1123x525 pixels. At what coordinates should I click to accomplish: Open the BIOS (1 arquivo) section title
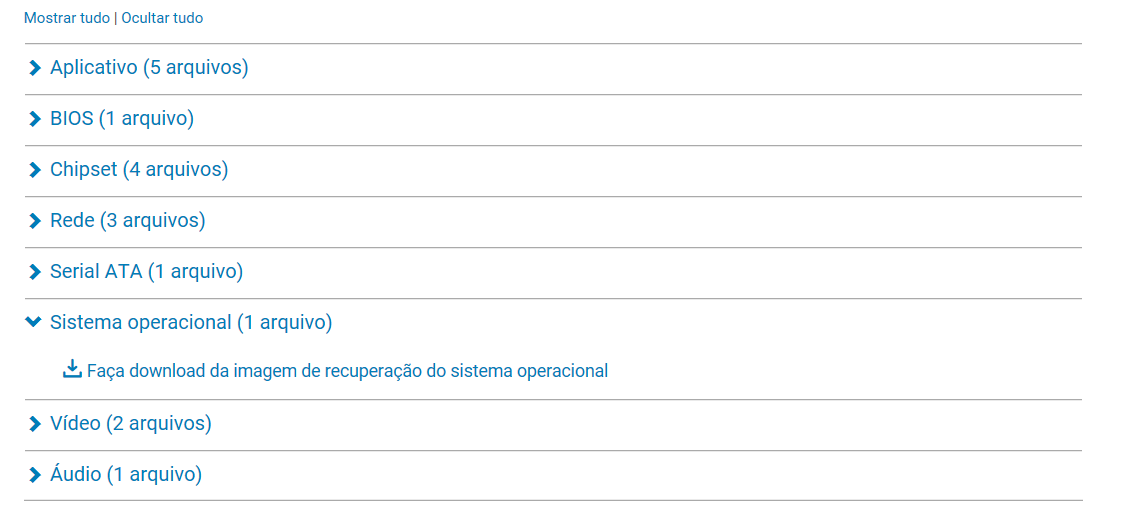pos(122,119)
